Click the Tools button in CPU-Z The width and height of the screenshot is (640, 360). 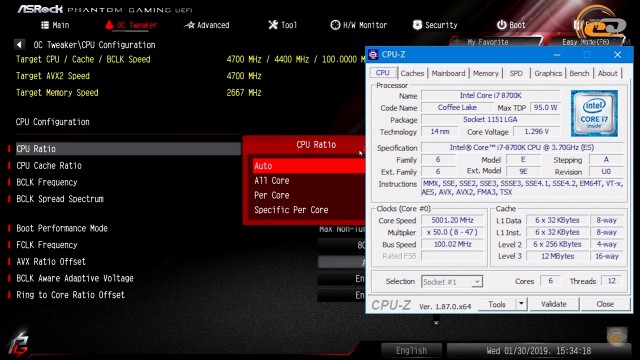[x=497, y=304]
